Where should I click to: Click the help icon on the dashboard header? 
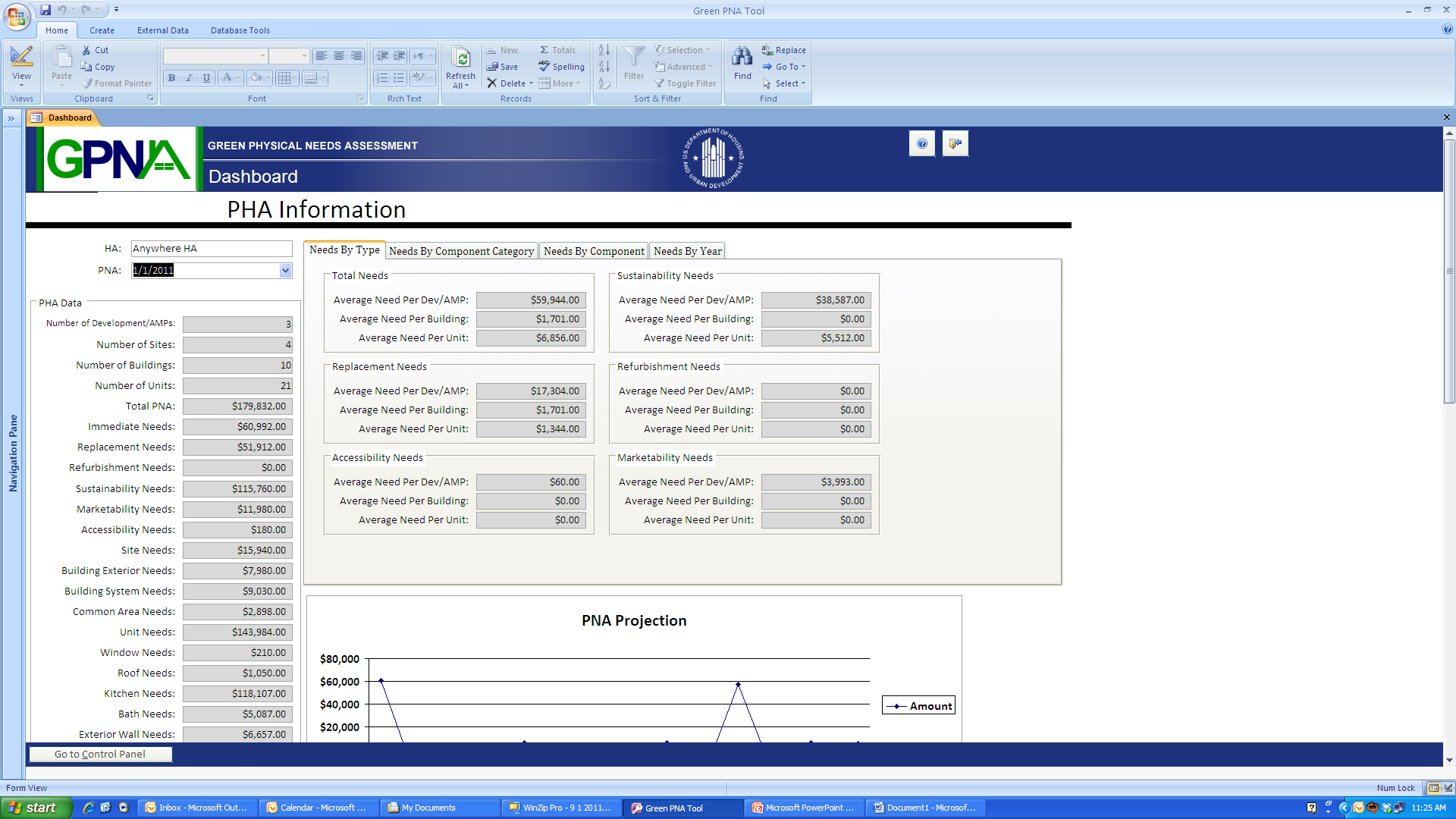[921, 143]
